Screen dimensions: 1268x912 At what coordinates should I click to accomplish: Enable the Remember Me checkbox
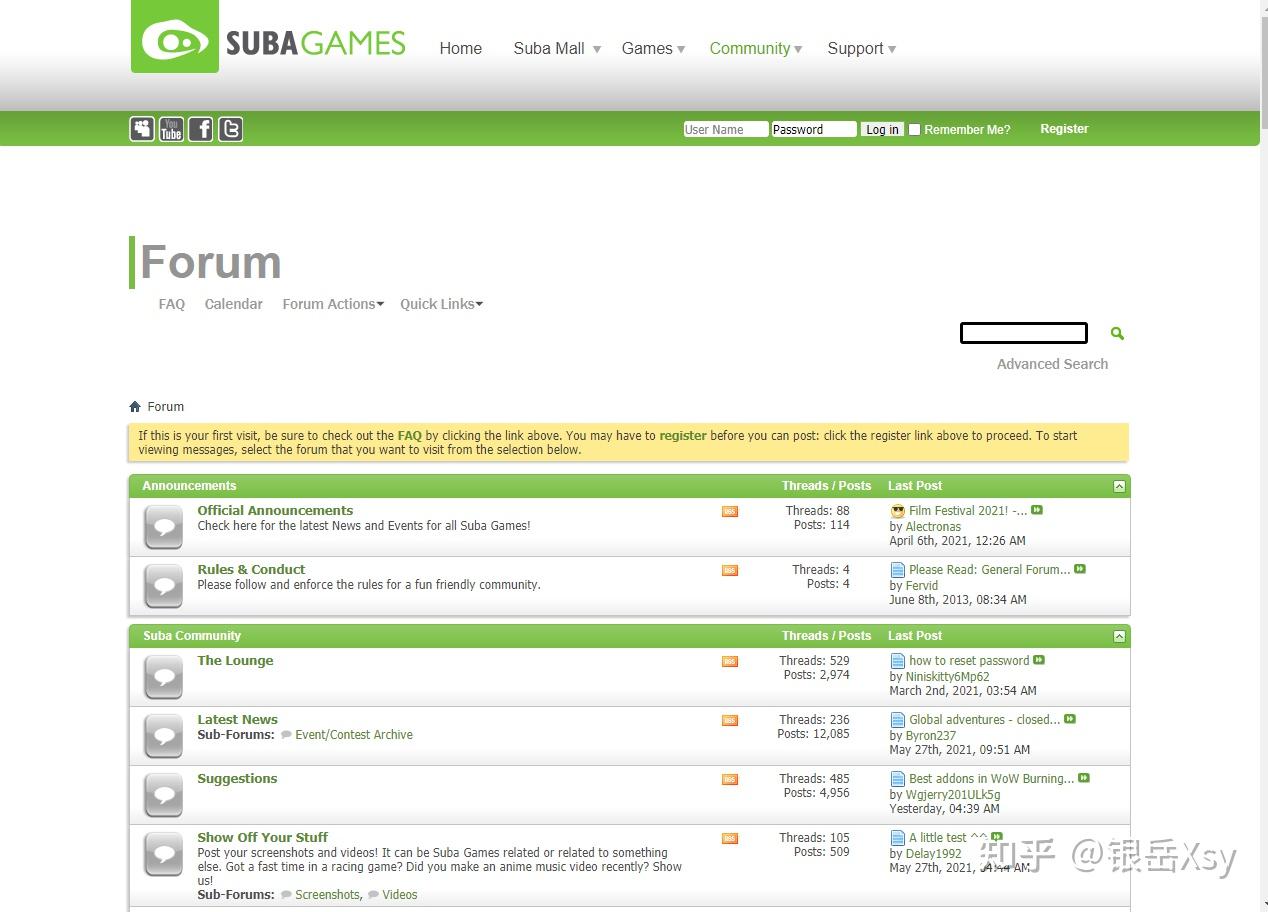point(914,130)
